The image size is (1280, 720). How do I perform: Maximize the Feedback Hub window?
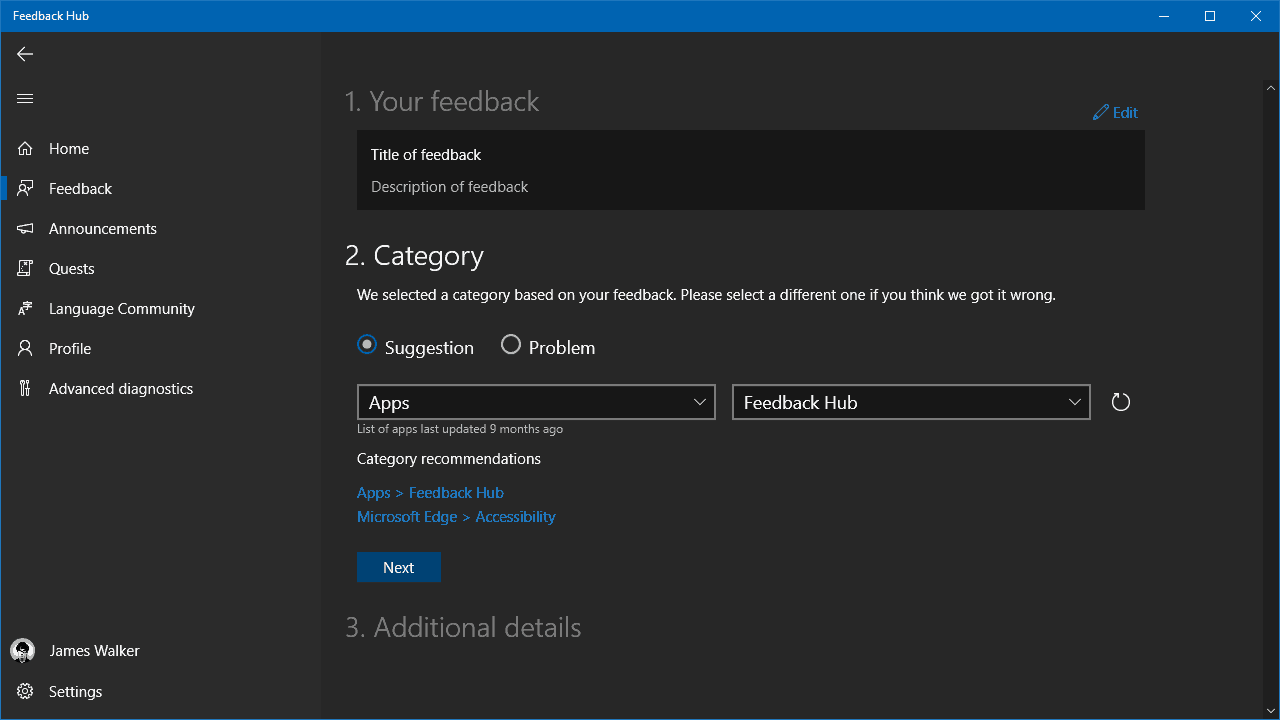pyautogui.click(x=1210, y=16)
